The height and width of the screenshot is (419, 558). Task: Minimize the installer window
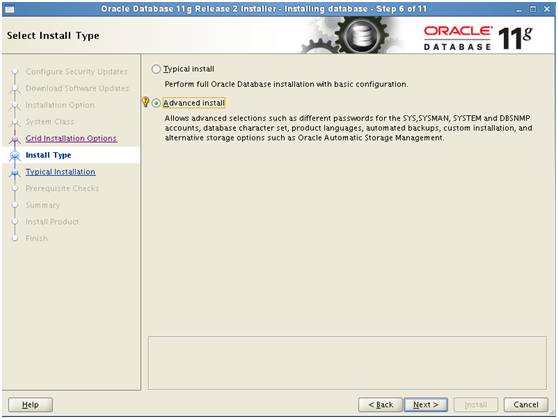coord(519,10)
